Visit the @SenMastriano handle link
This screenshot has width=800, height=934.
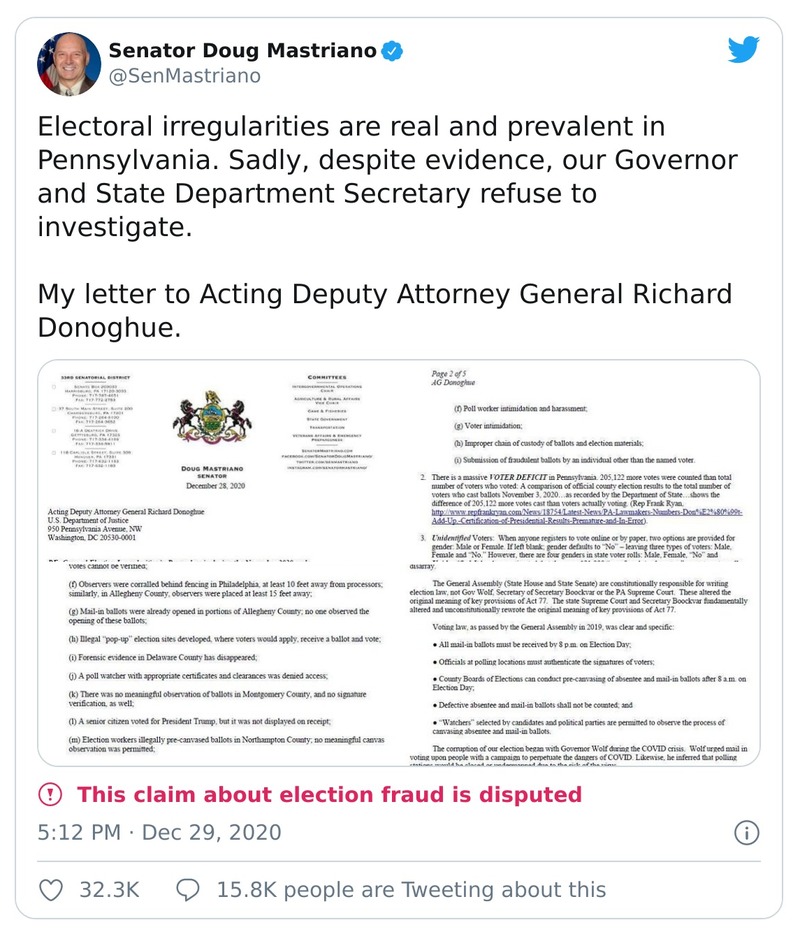tap(184, 76)
